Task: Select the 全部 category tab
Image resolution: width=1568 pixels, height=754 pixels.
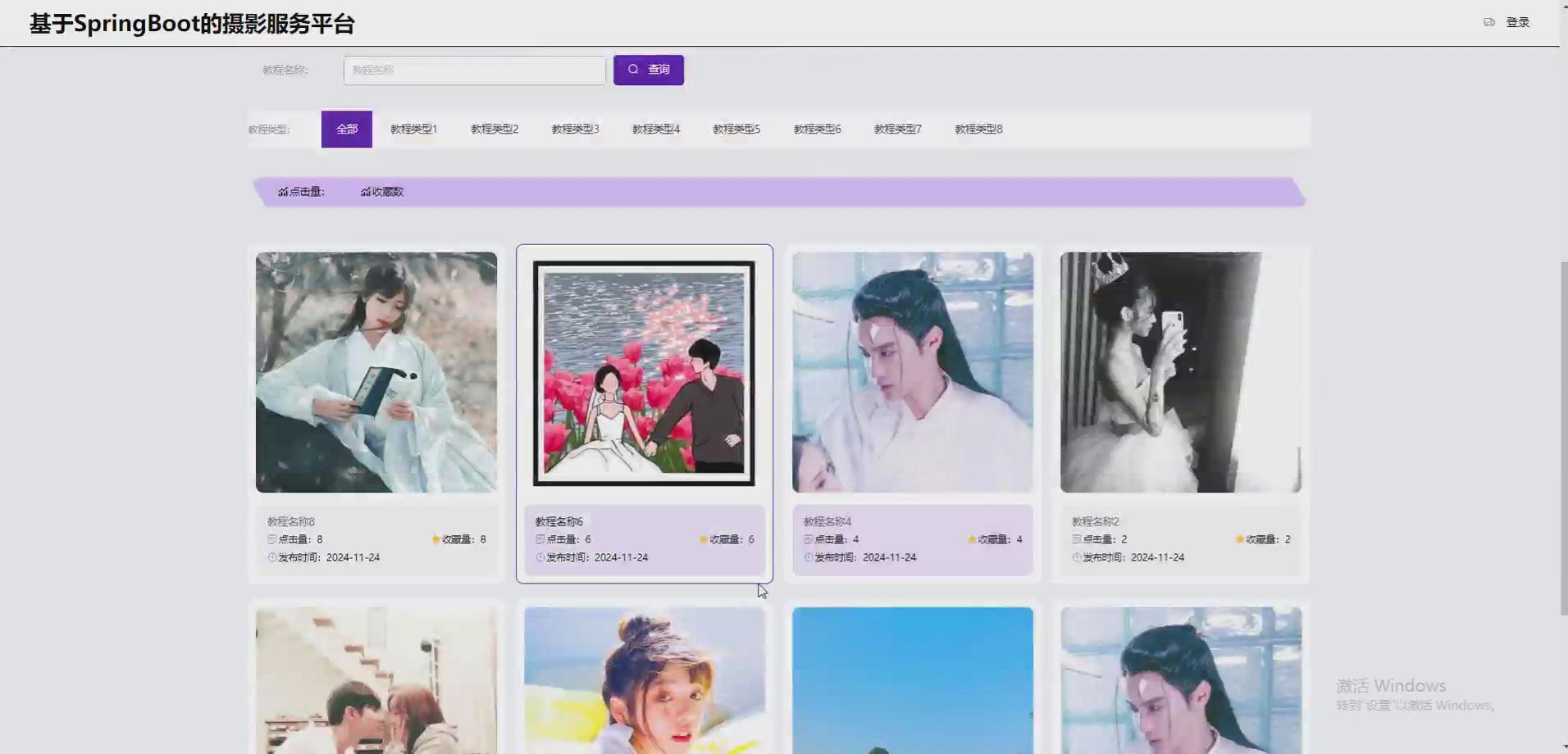Action: click(x=347, y=129)
